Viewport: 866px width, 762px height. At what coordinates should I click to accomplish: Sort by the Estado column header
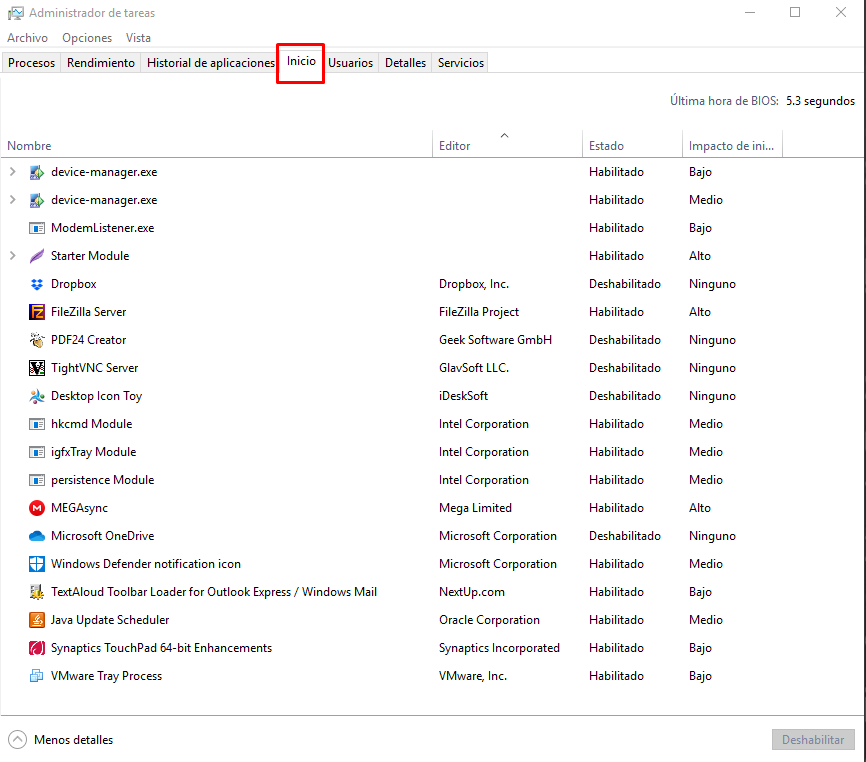pyautogui.click(x=632, y=146)
